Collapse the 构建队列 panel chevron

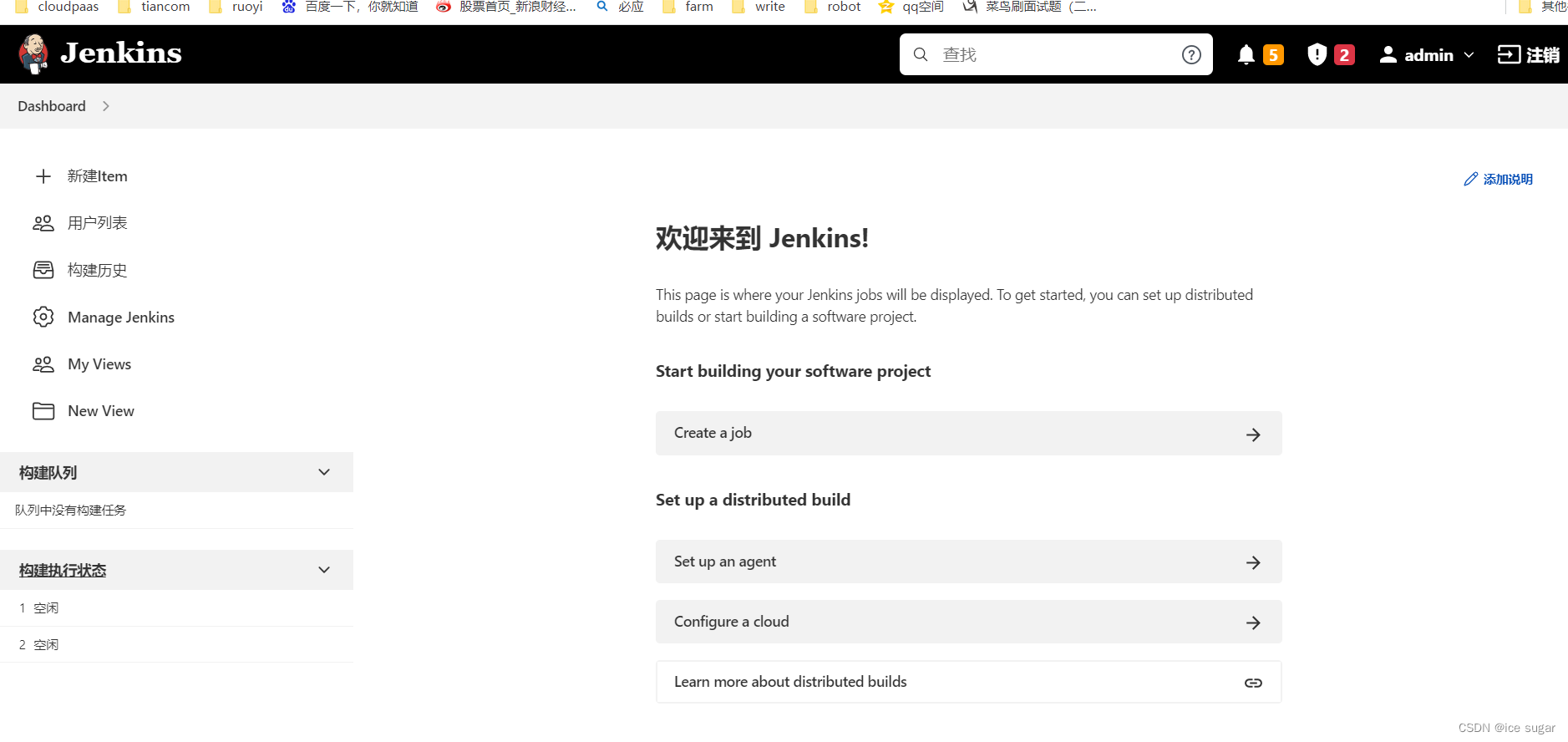(324, 472)
